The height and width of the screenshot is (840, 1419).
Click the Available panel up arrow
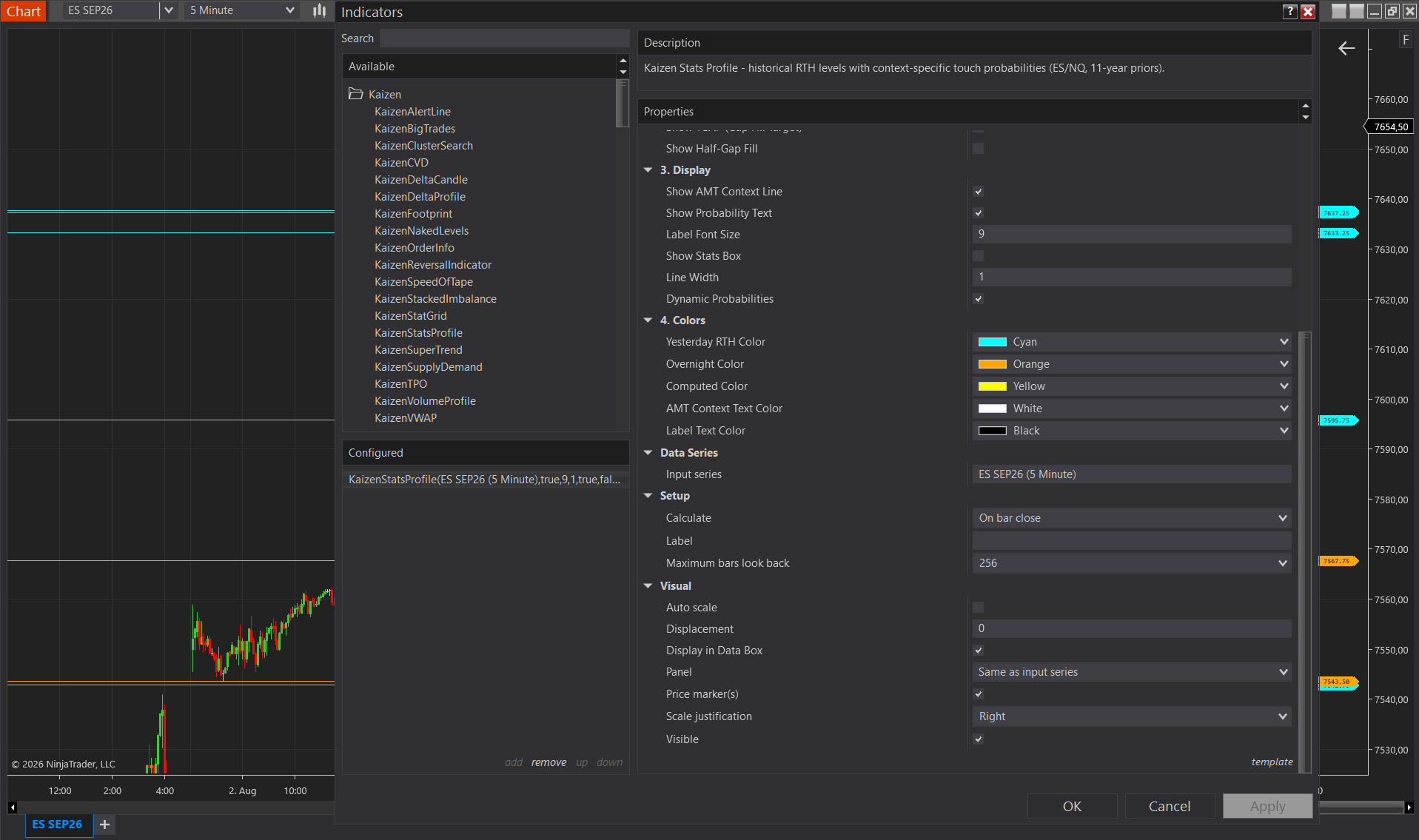(623, 61)
